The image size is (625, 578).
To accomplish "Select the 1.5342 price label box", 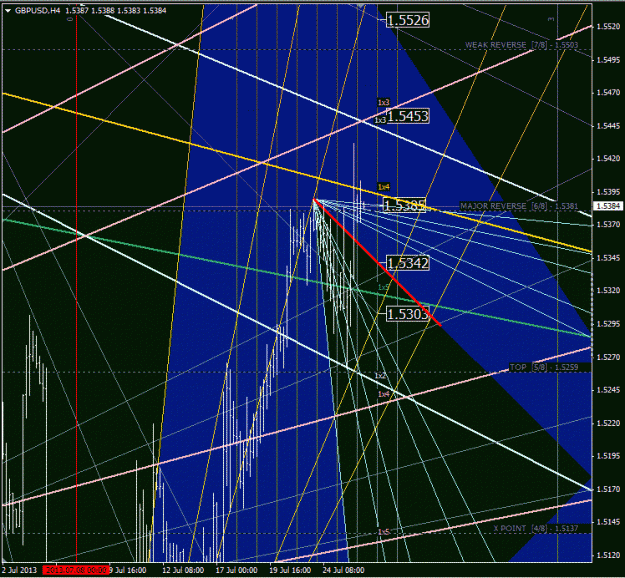I will [x=408, y=263].
